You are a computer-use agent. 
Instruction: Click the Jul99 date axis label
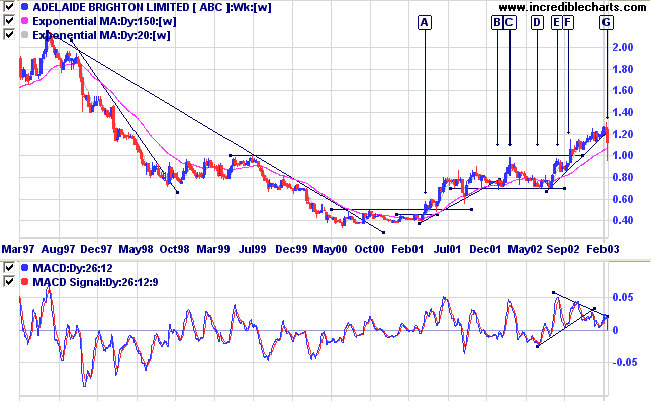(x=252, y=249)
